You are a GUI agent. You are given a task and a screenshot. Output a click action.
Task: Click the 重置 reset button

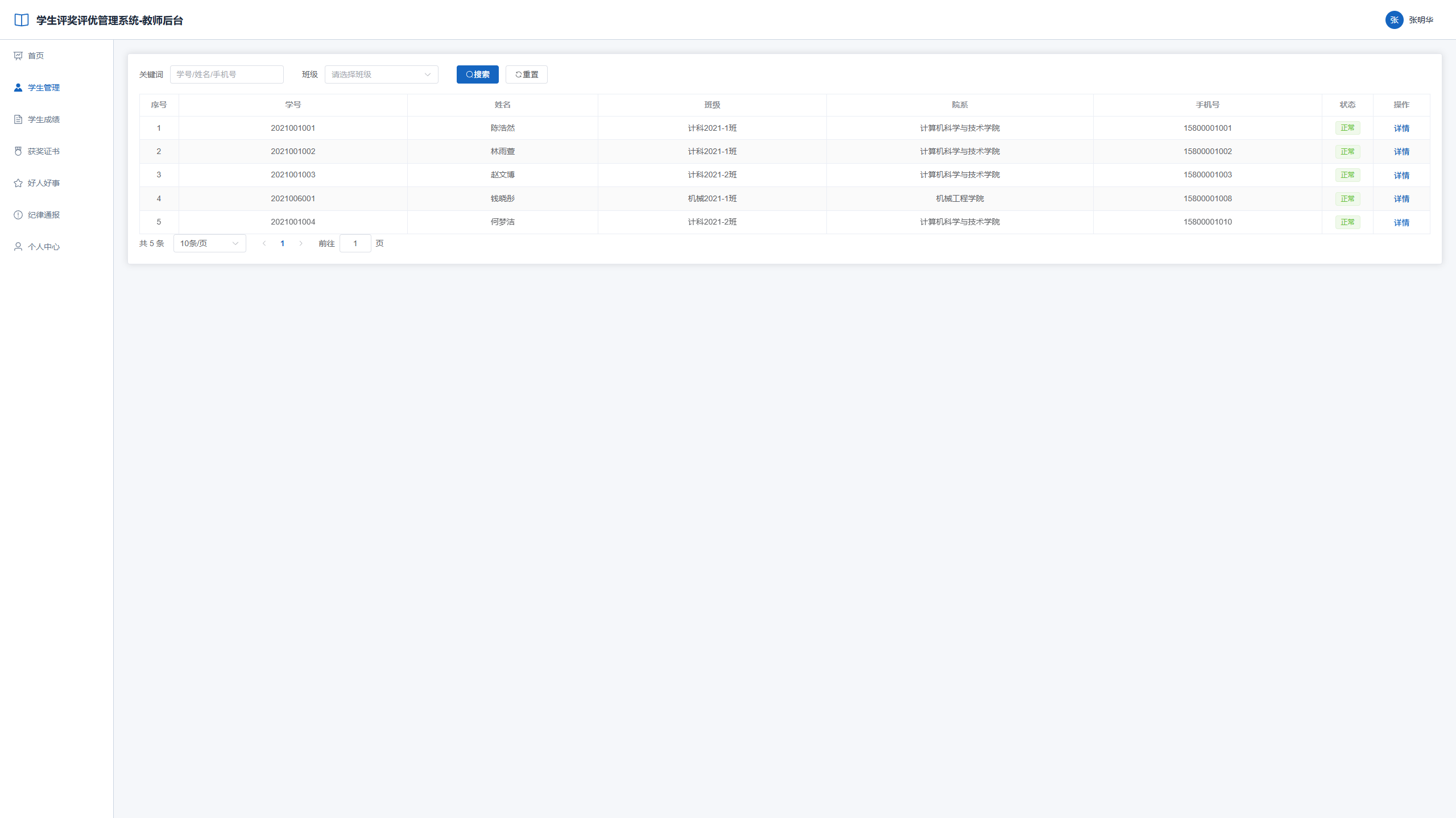(x=526, y=74)
